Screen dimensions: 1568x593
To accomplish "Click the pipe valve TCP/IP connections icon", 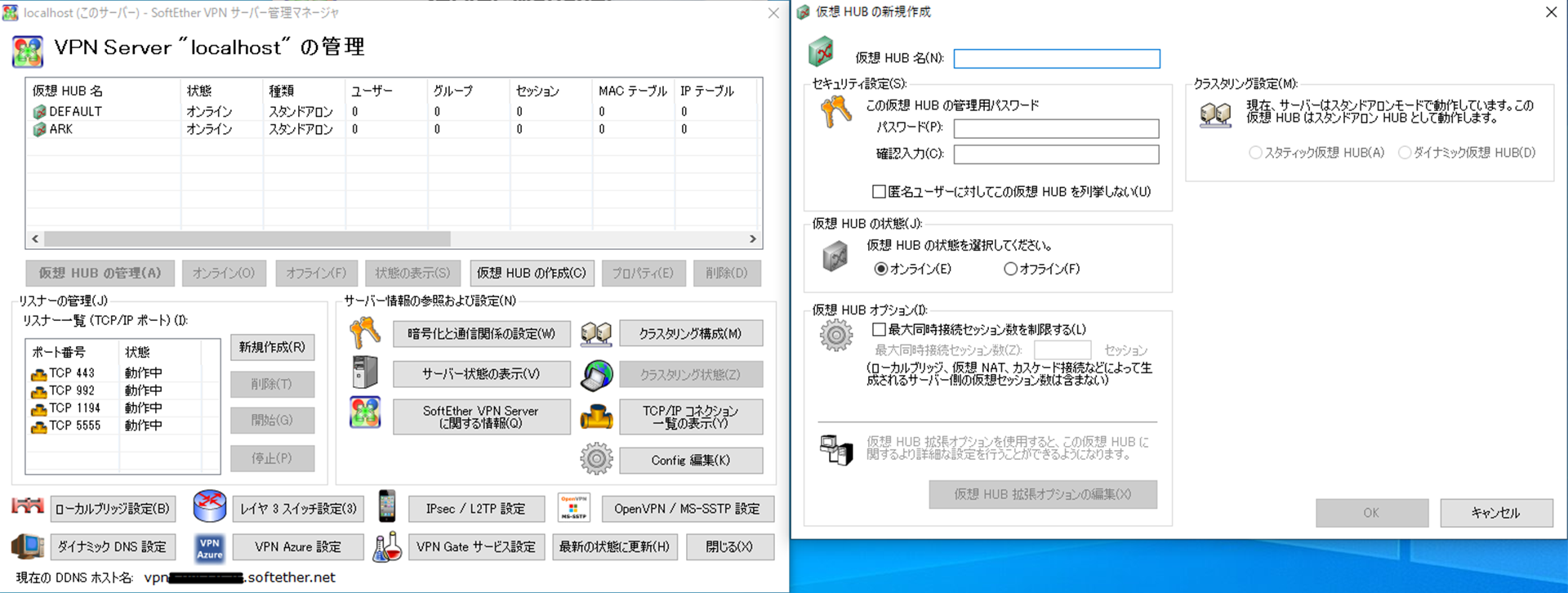I will (x=596, y=417).
